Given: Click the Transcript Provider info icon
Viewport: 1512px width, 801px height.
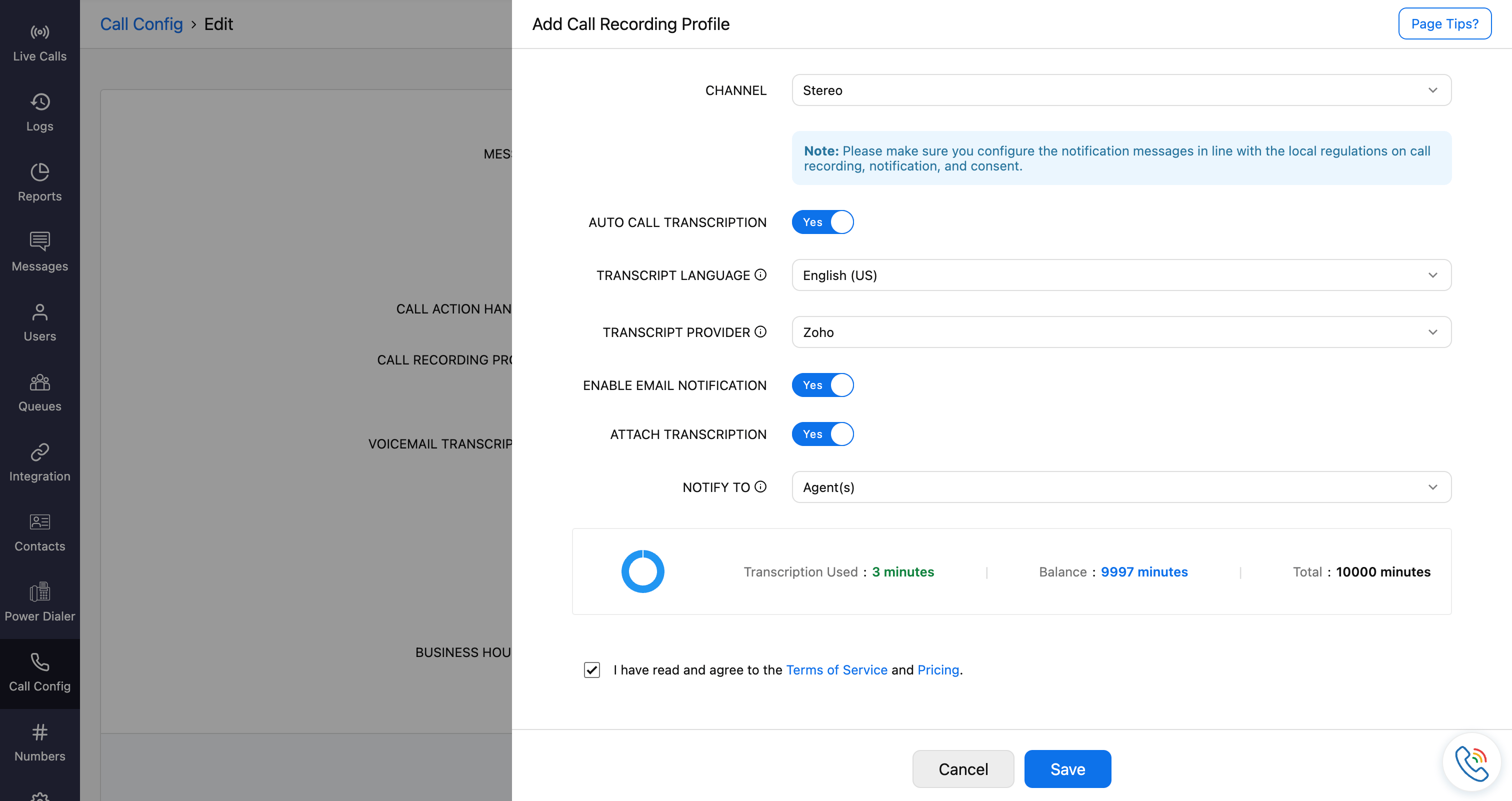Looking at the screenshot, I should pyautogui.click(x=760, y=332).
